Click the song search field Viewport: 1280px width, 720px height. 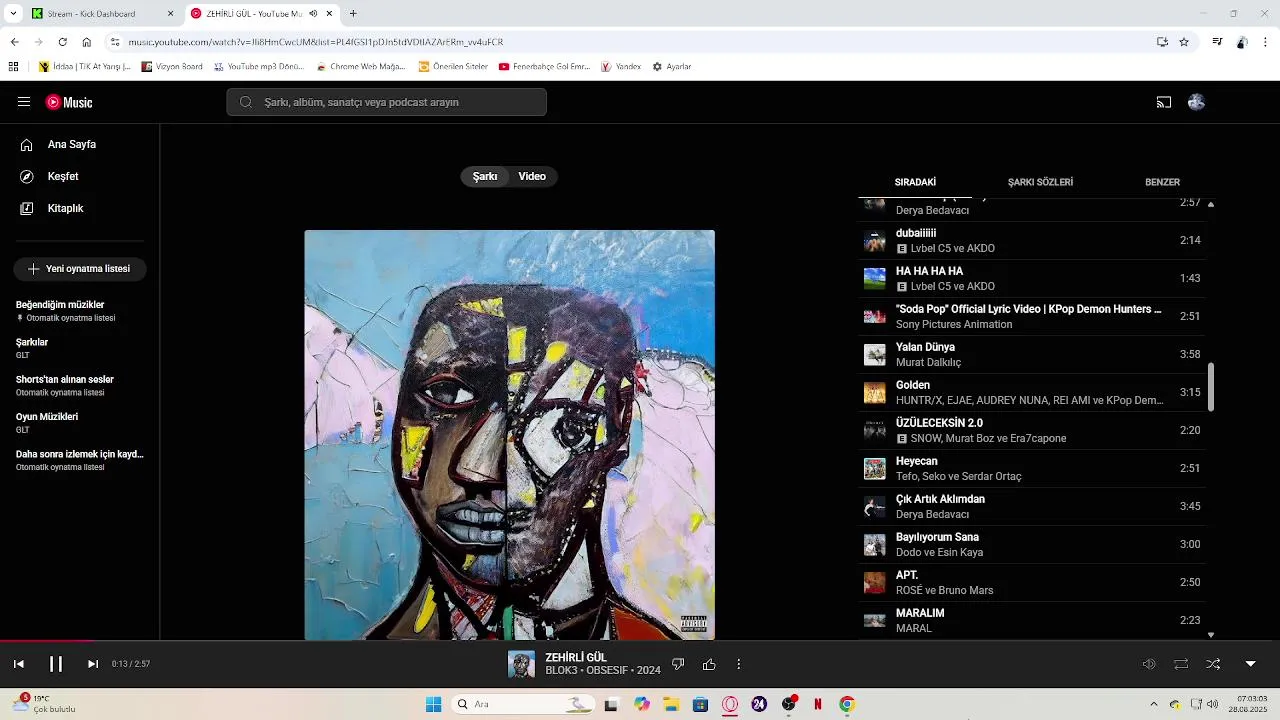(386, 102)
